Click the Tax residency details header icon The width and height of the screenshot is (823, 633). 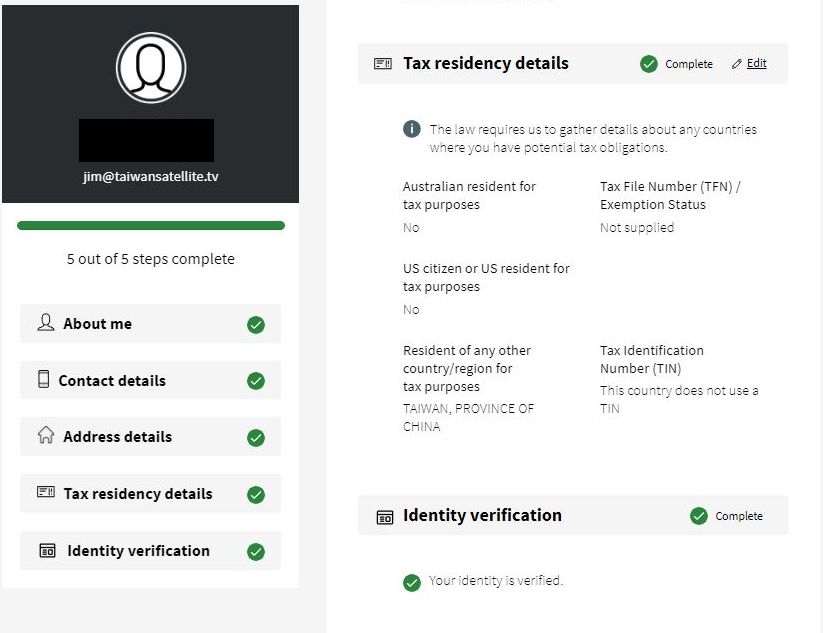[383, 64]
